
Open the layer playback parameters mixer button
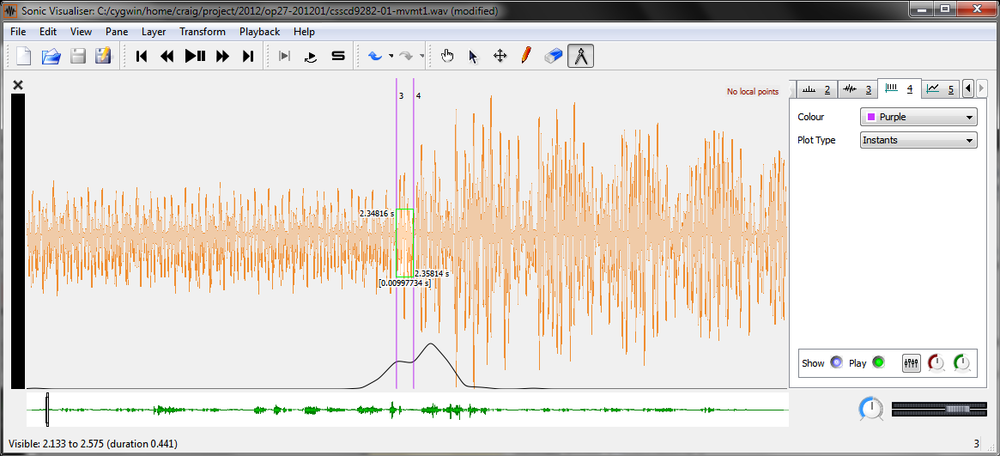coord(910,364)
